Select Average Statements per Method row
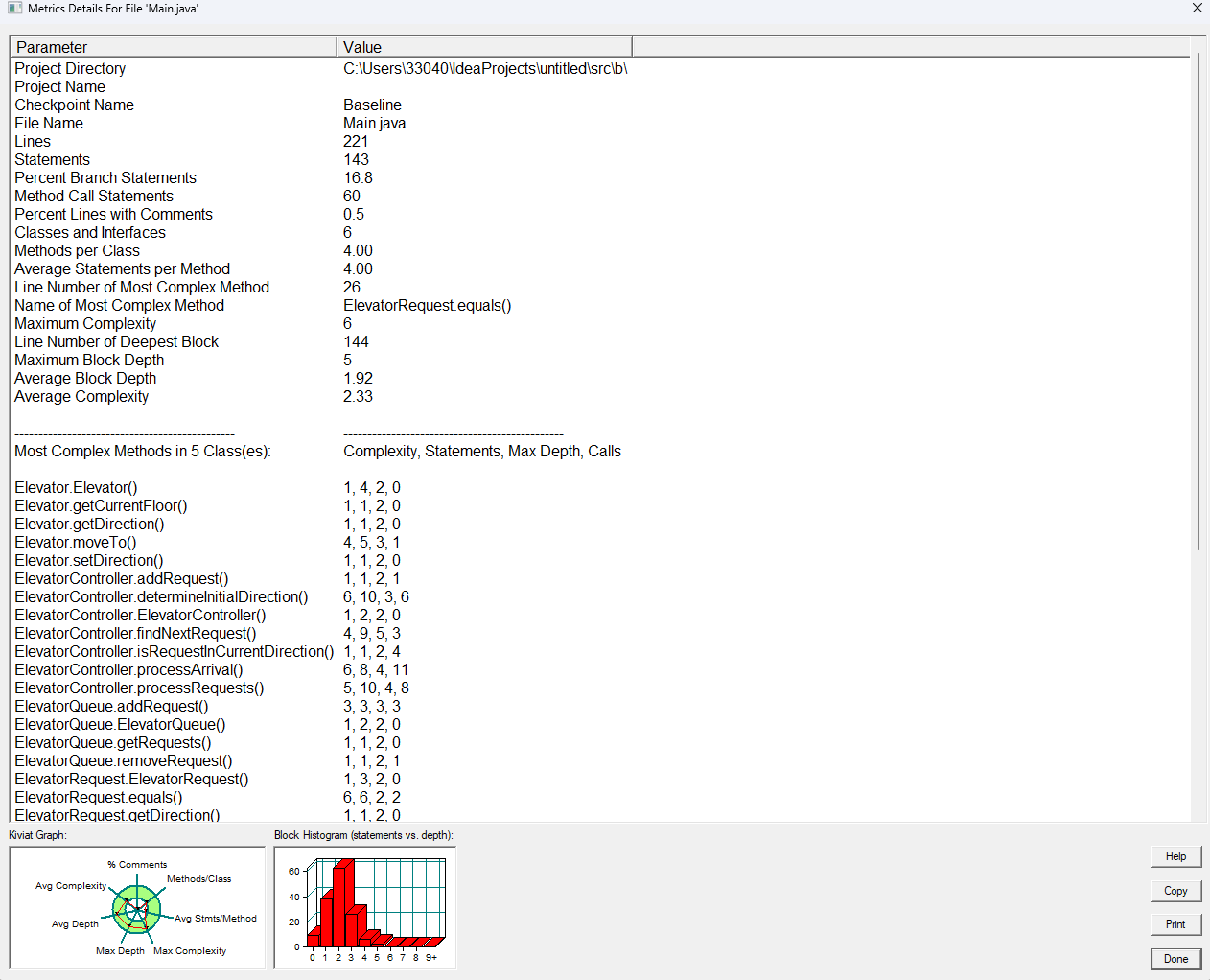Screen dimensions: 1210x980 [321, 269]
